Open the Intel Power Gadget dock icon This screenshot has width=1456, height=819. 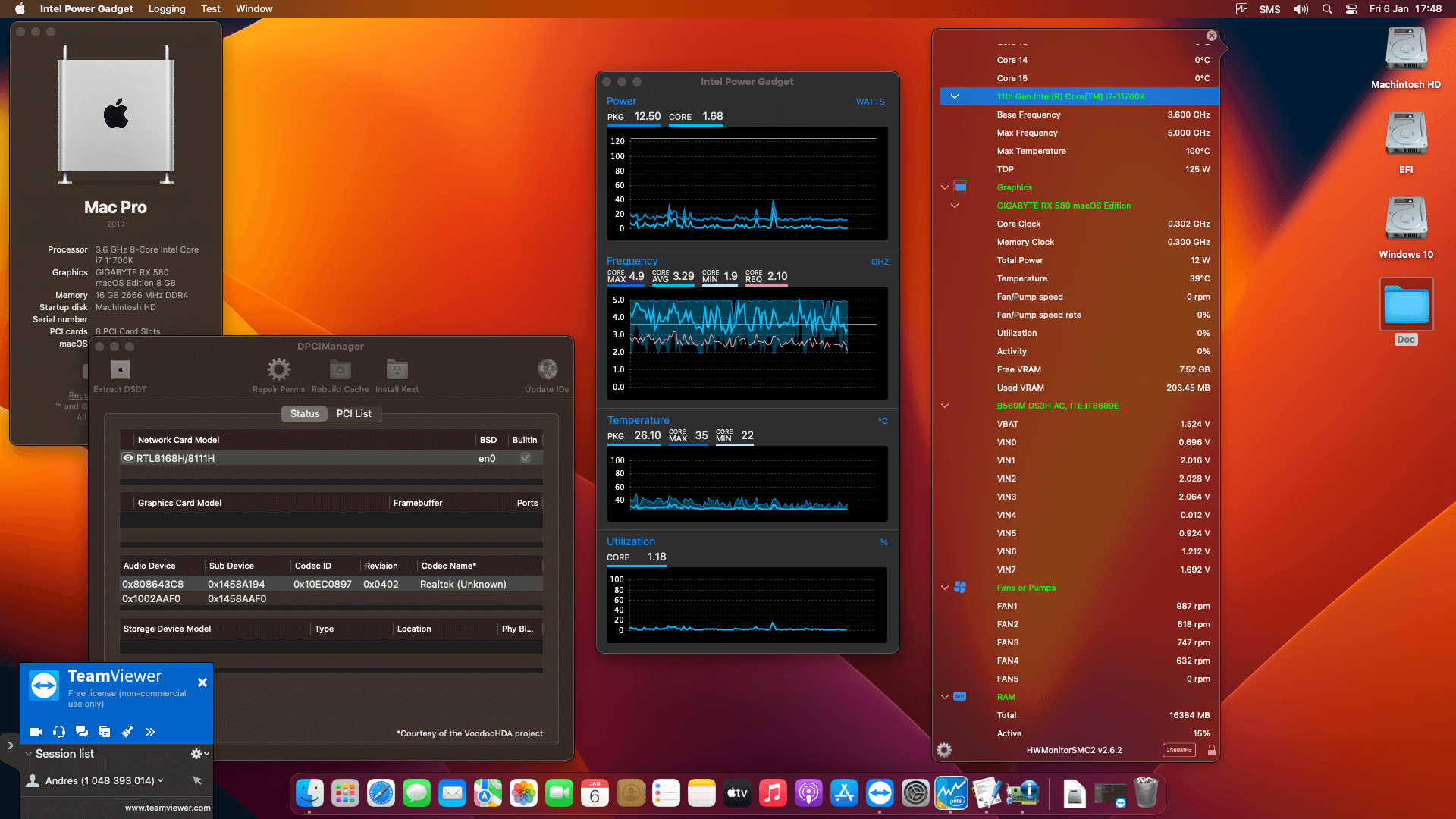pyautogui.click(x=951, y=793)
